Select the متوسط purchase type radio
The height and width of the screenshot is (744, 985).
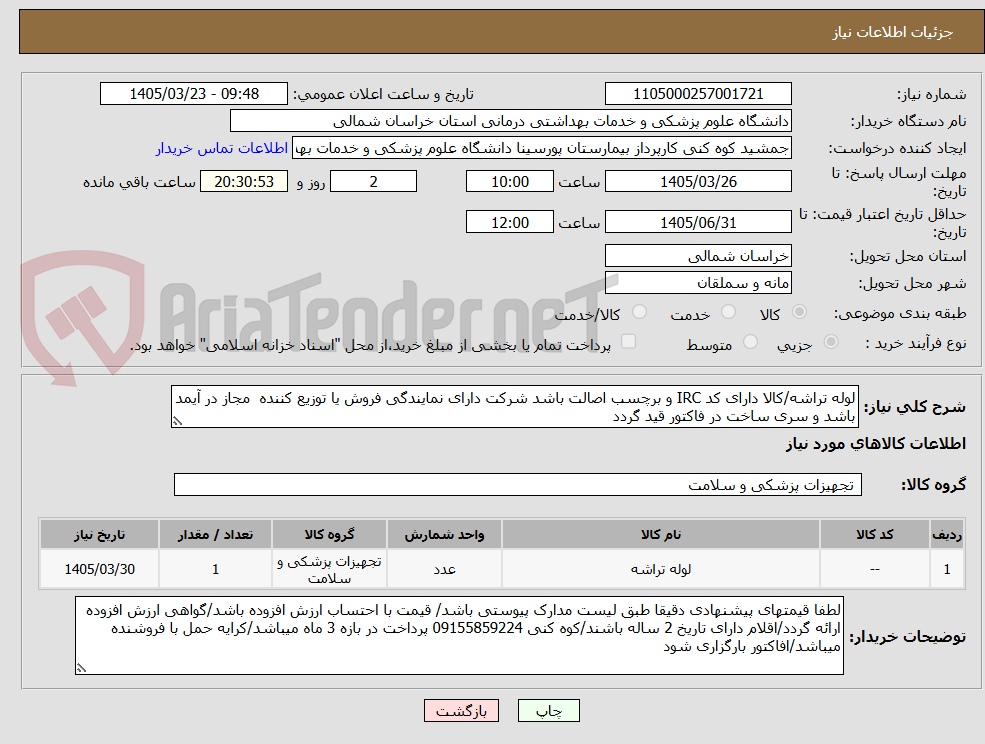coord(750,342)
